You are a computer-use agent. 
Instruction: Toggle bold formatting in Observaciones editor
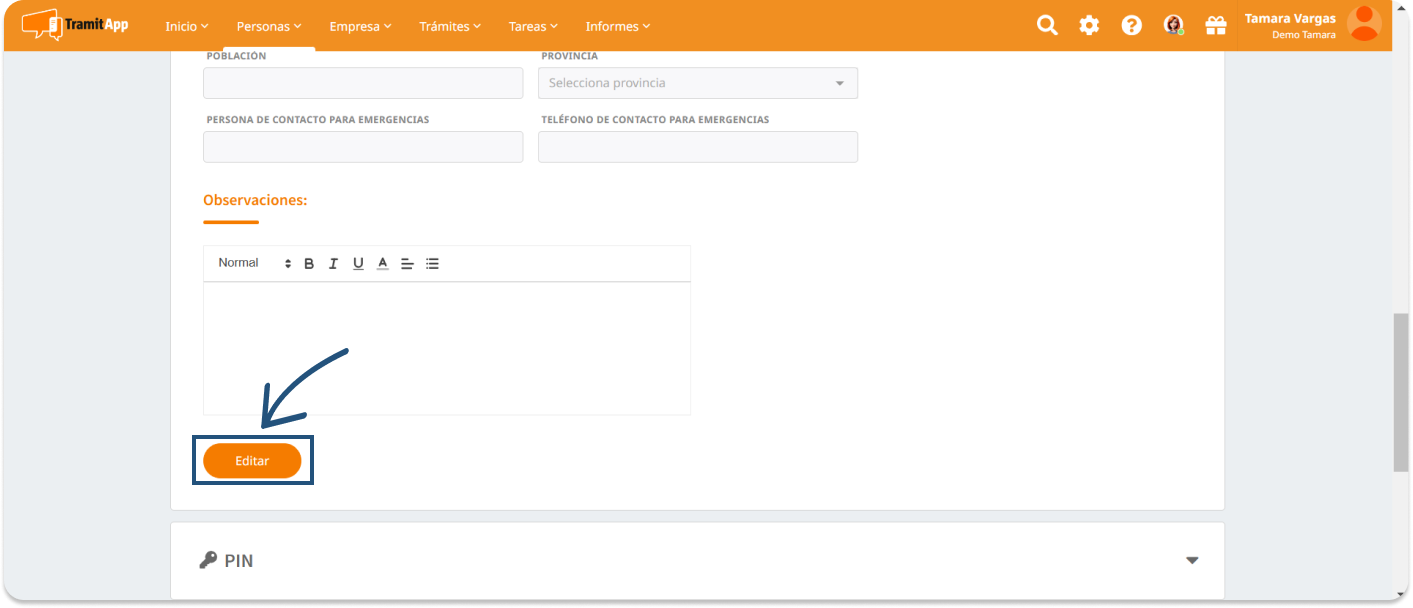[x=309, y=264]
